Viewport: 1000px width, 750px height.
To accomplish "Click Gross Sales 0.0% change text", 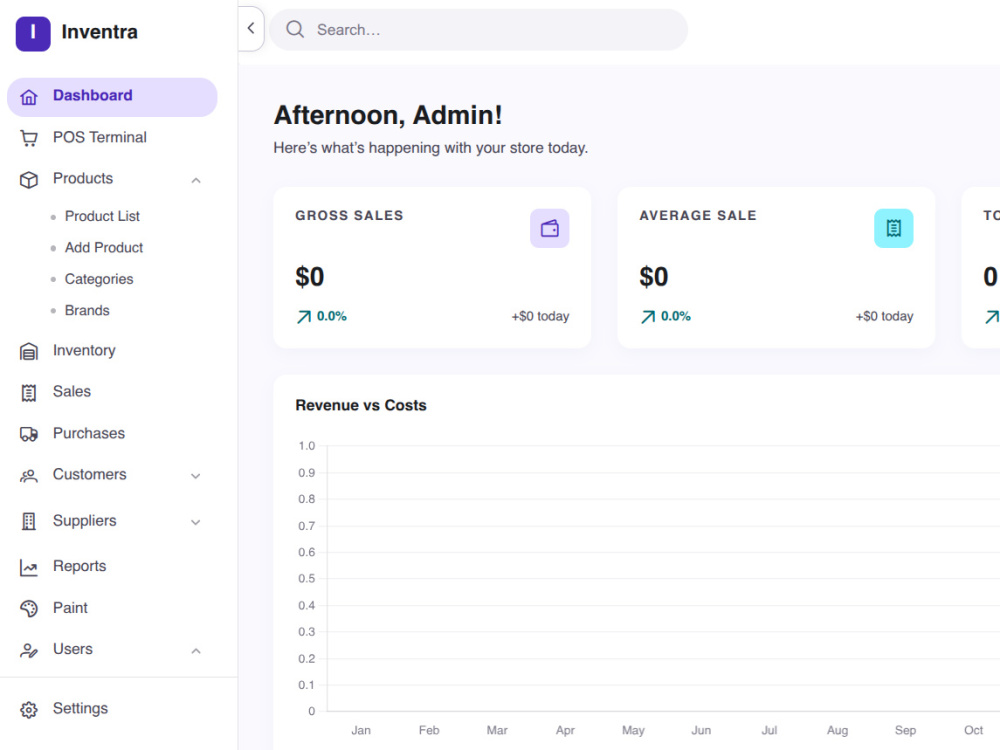I will (x=332, y=316).
